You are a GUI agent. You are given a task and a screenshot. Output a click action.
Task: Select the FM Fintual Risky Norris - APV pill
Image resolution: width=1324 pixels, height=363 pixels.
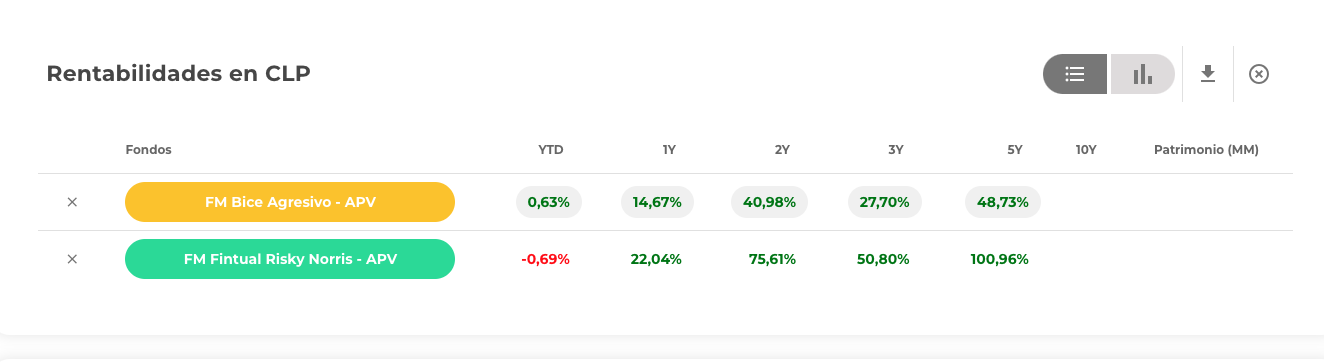[290, 259]
